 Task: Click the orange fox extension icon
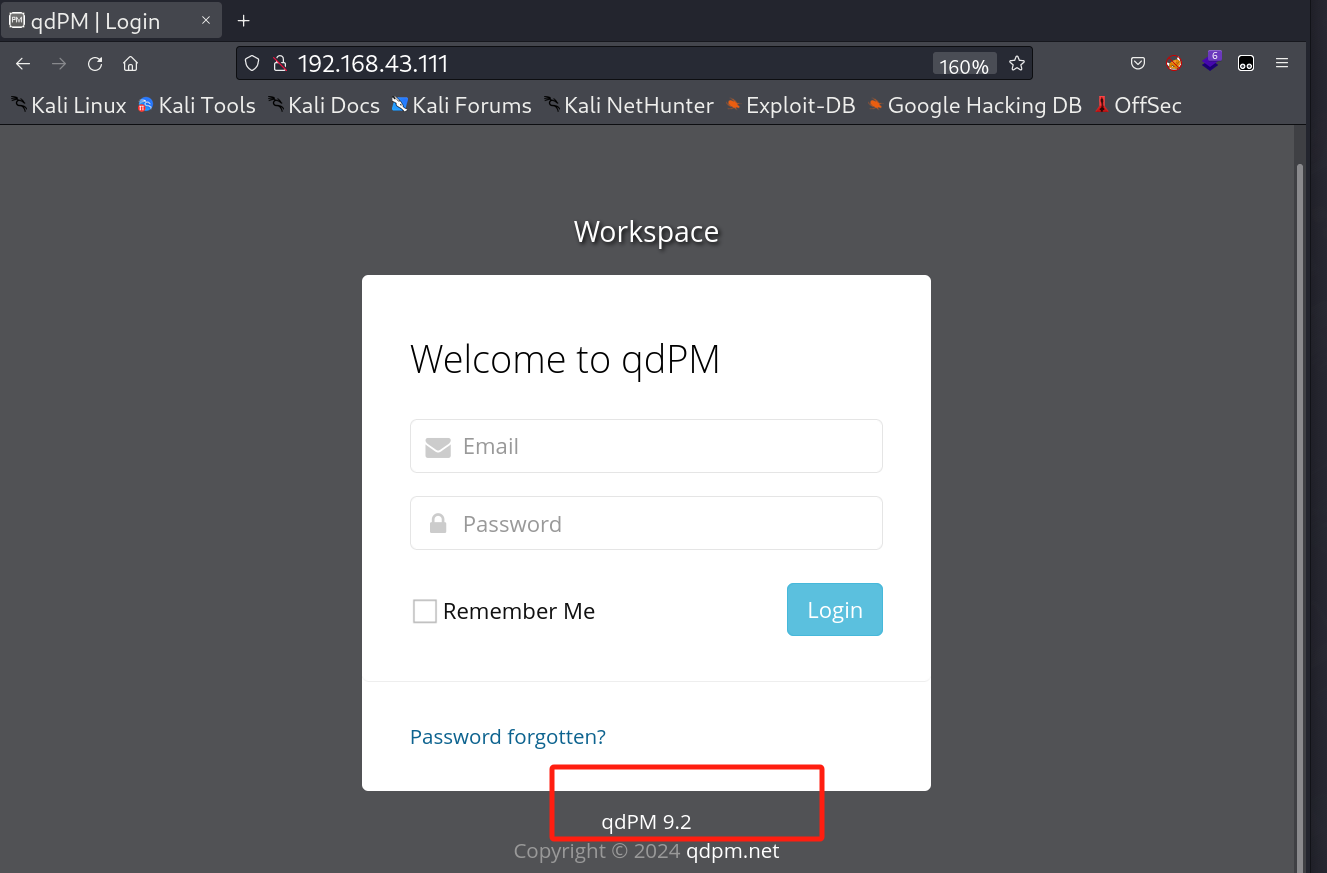(x=1174, y=64)
